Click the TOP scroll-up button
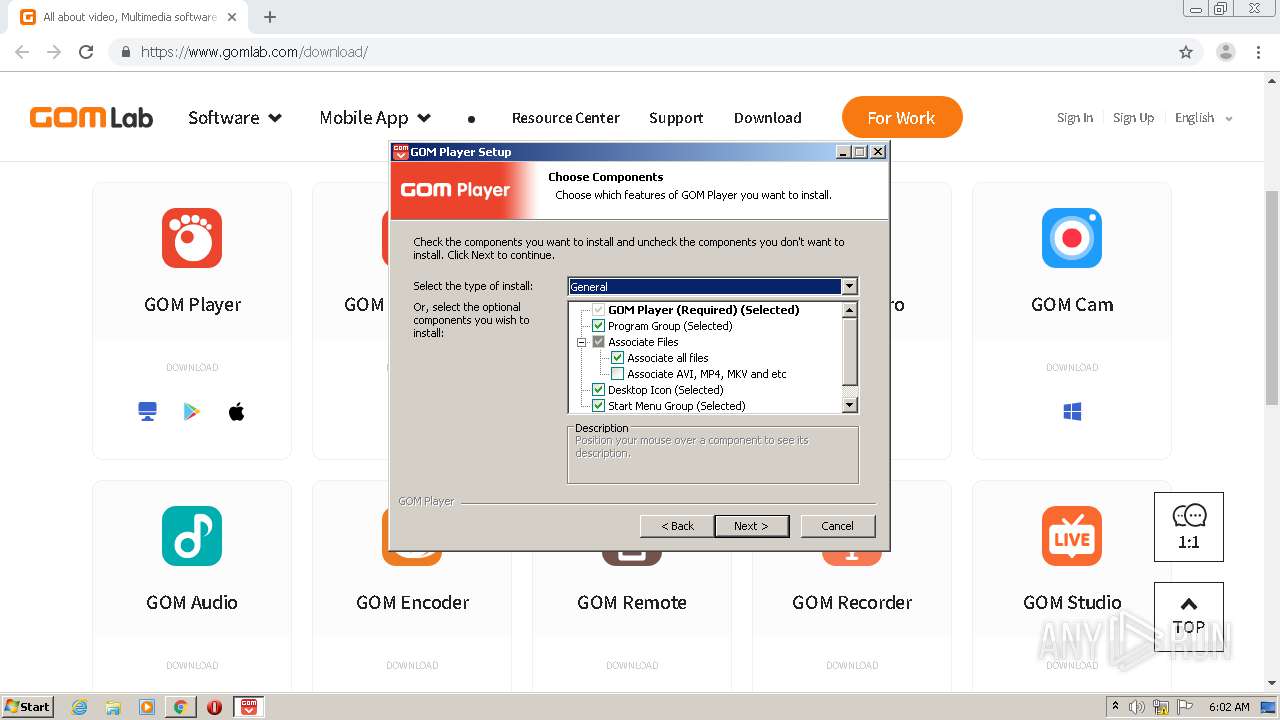Viewport: 1280px width, 720px height. [1188, 616]
